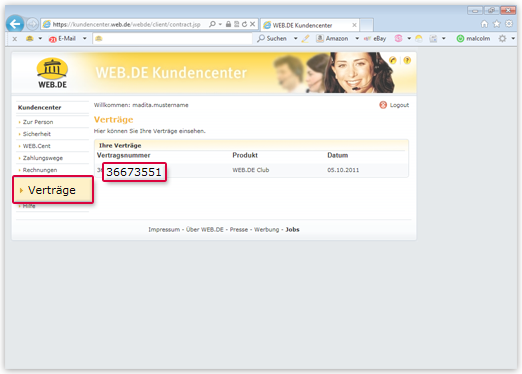The height and width of the screenshot is (374, 522).
Task: Open E-Mail toolbar button
Action: pos(63,39)
